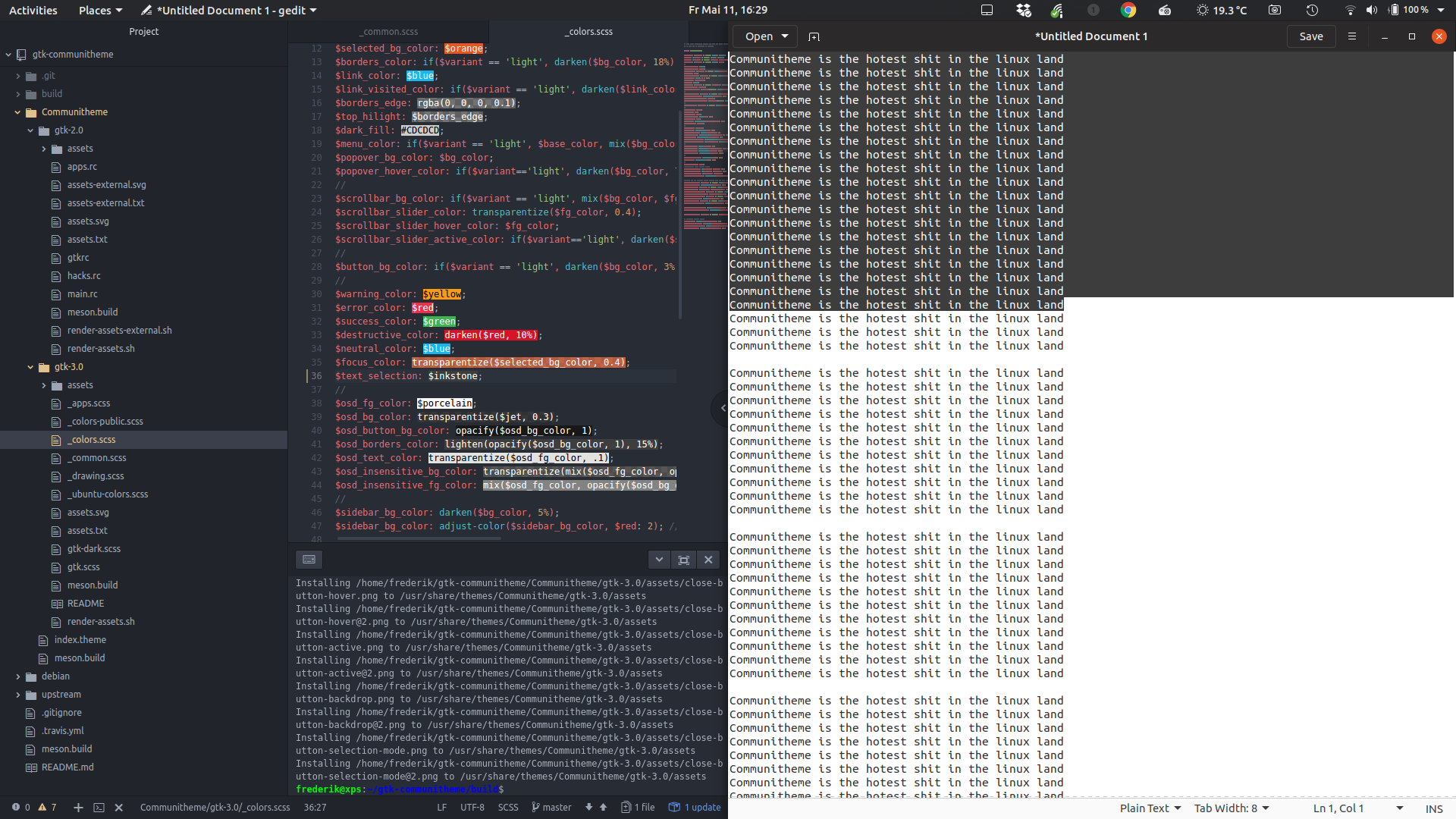
Task: Maximize the build output panel
Action: pyautogui.click(x=684, y=560)
